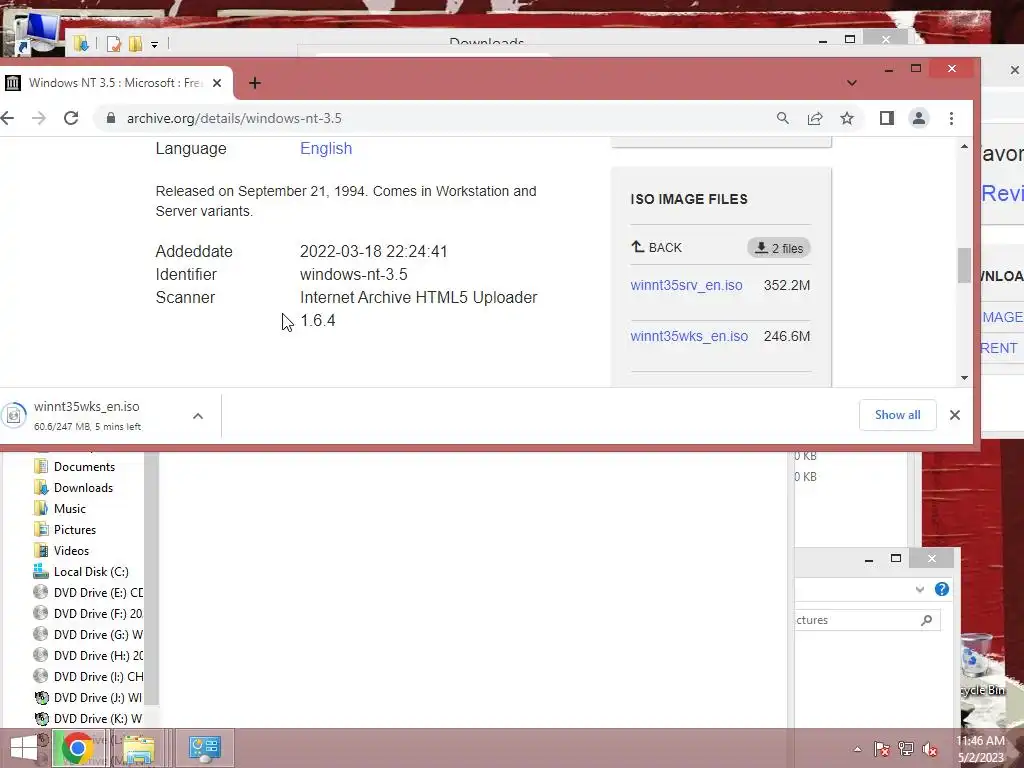Click Chrome back navigation arrow

(7, 118)
